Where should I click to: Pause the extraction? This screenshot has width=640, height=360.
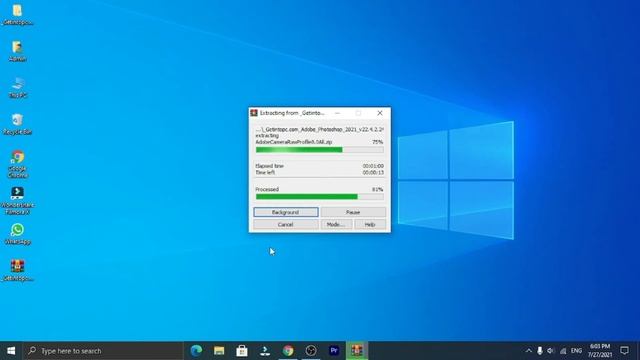pyautogui.click(x=353, y=212)
